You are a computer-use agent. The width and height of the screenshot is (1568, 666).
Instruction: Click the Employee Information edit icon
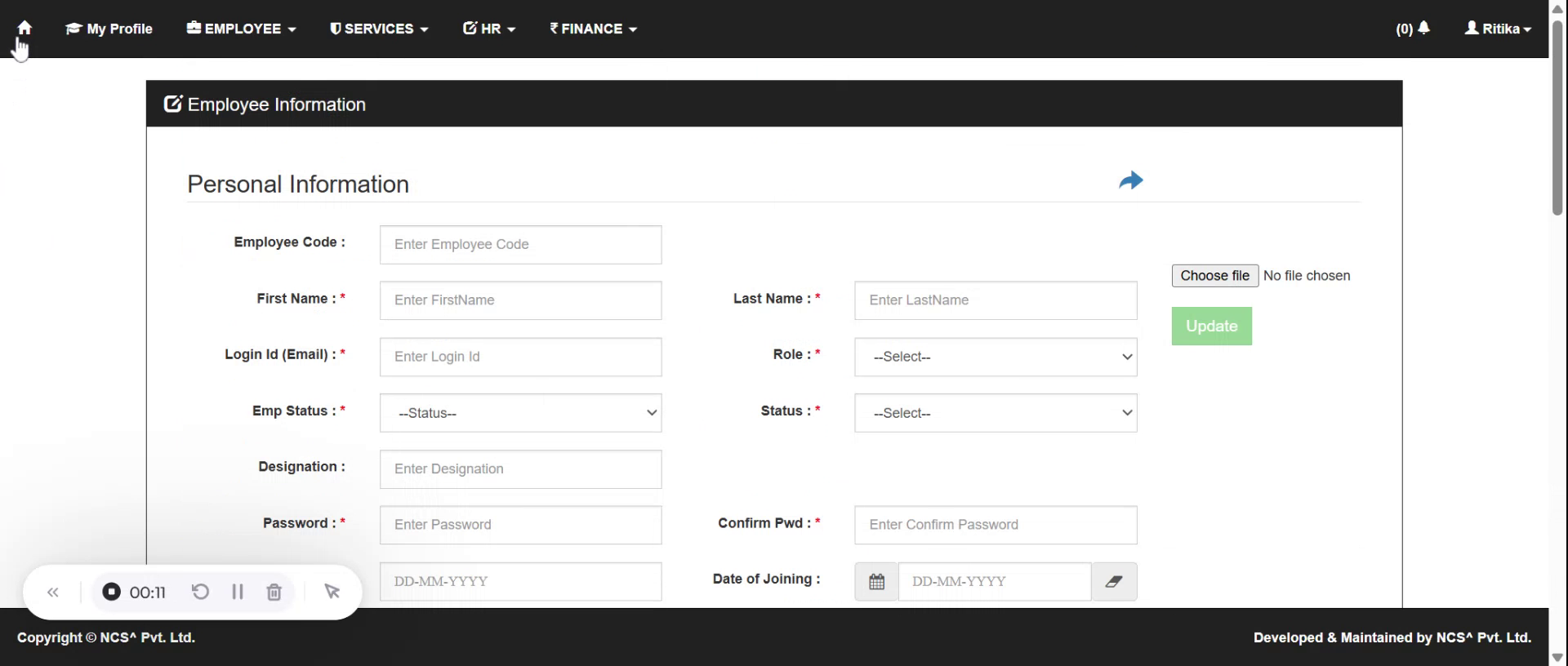[x=173, y=104]
